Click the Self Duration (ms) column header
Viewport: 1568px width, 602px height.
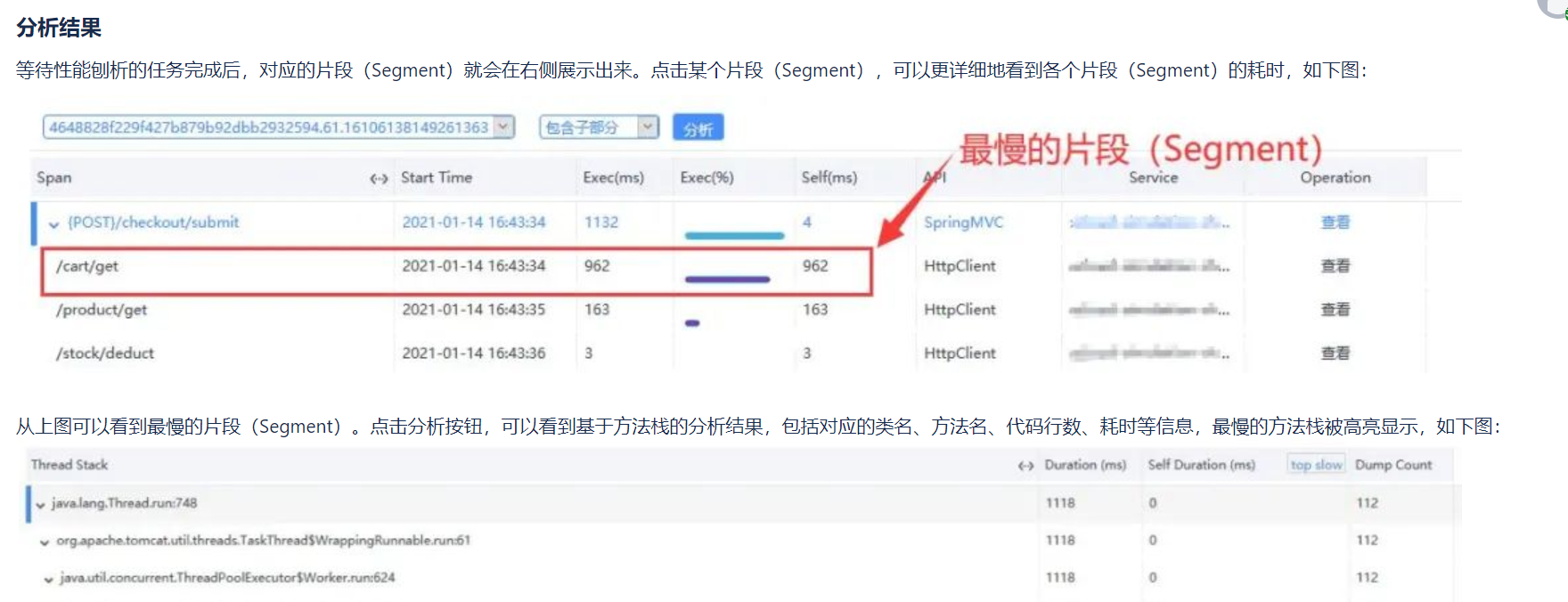(x=1201, y=465)
